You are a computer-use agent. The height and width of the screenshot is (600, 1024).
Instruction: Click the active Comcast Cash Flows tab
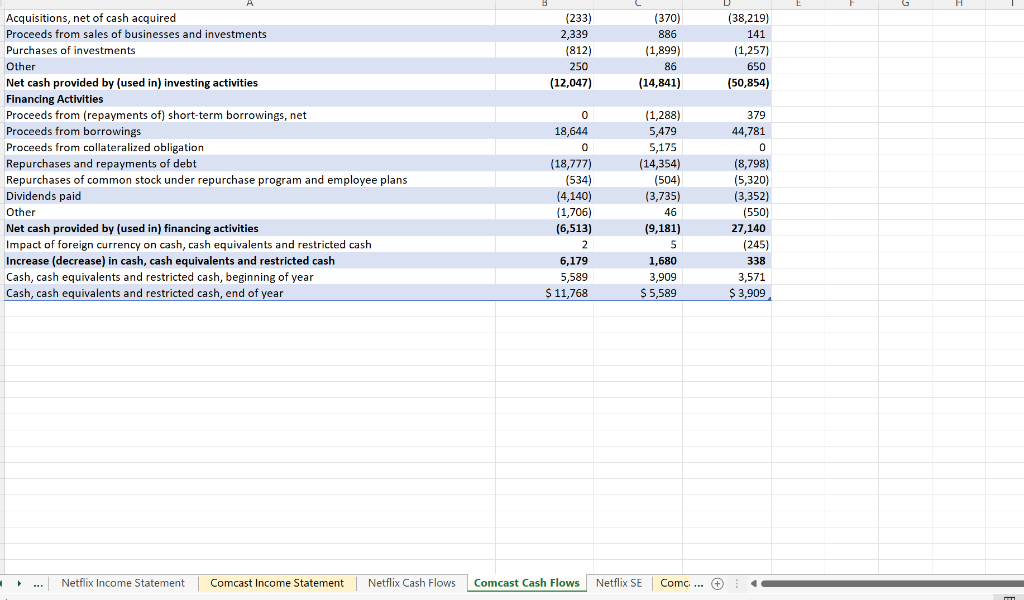point(526,583)
